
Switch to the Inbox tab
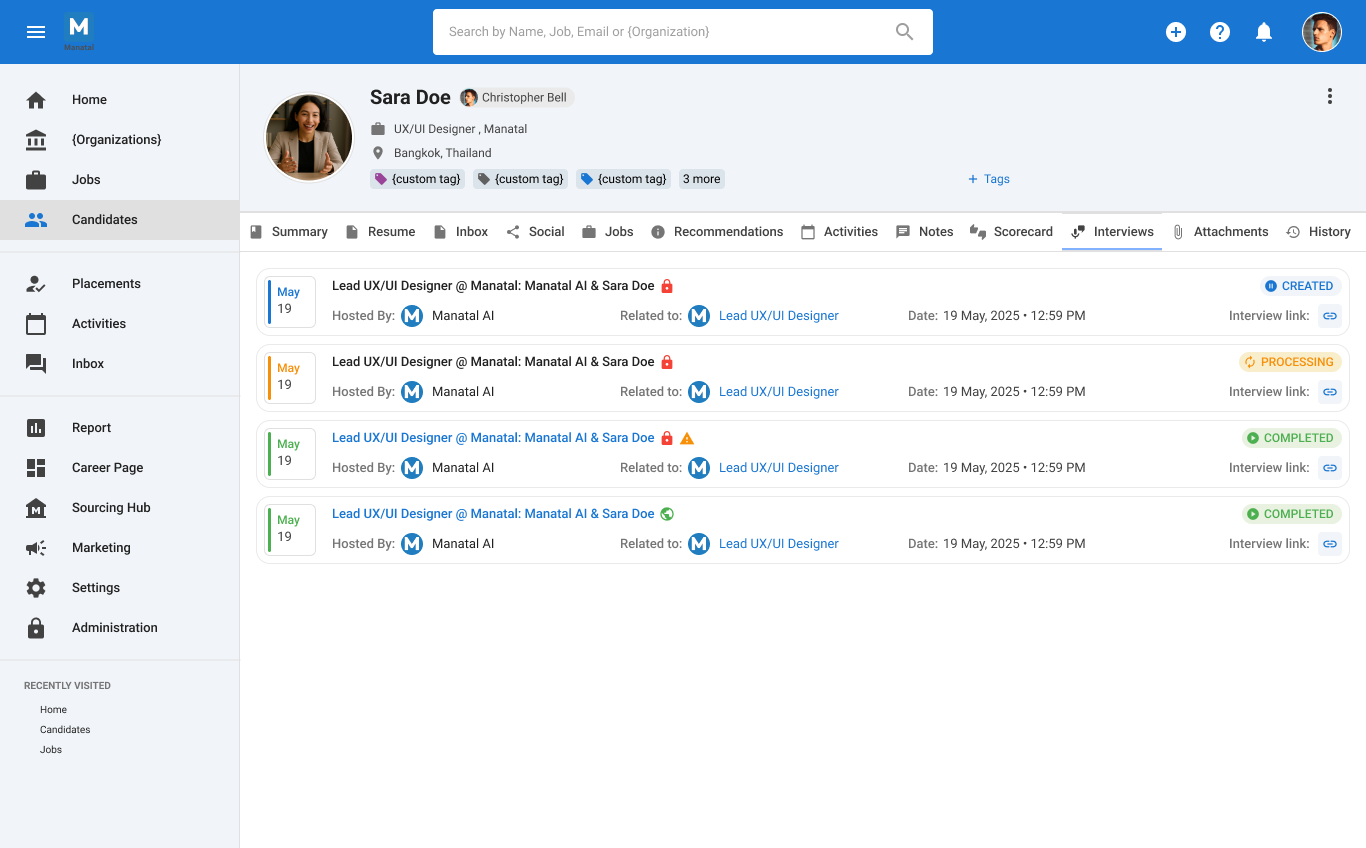tap(461, 232)
